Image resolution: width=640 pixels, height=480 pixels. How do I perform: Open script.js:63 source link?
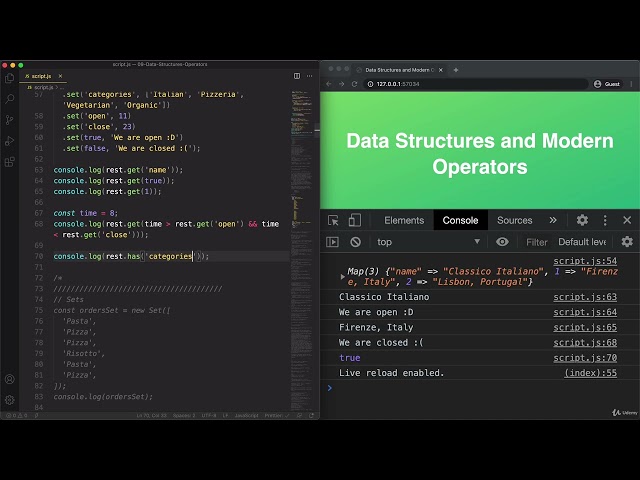point(585,297)
